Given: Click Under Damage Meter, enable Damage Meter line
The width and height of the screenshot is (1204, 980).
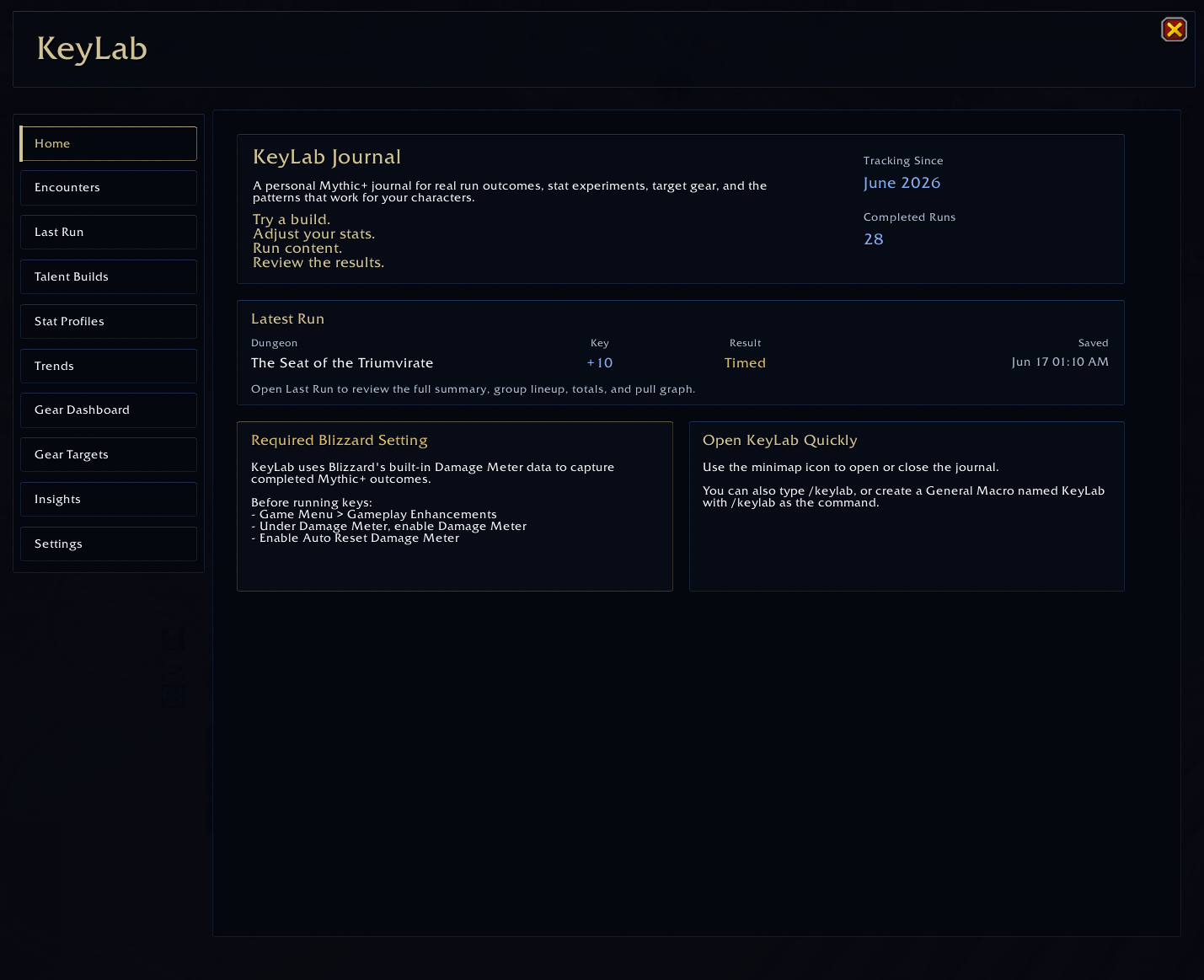Looking at the screenshot, I should point(389,526).
